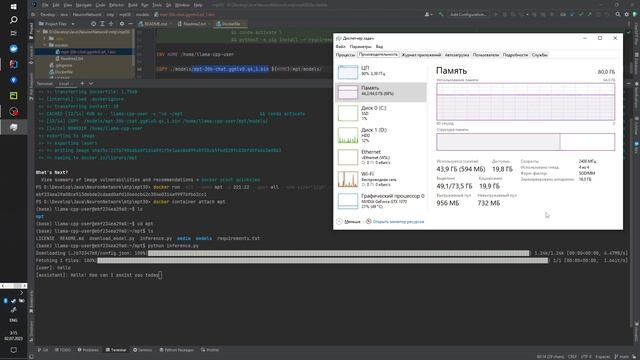Switch to Службы tab in Task Manager
Viewport: 640px width, 360px height.
[540, 55]
